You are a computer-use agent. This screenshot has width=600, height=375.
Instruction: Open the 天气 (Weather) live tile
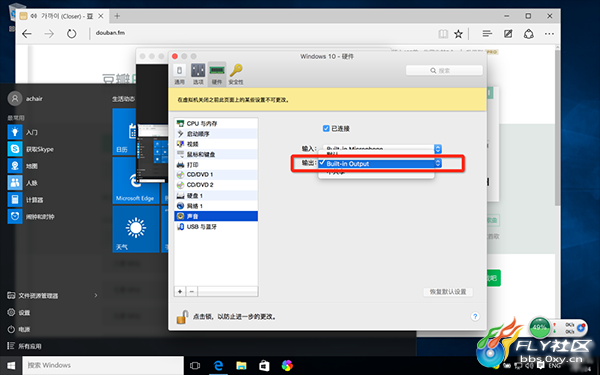(x=135, y=229)
